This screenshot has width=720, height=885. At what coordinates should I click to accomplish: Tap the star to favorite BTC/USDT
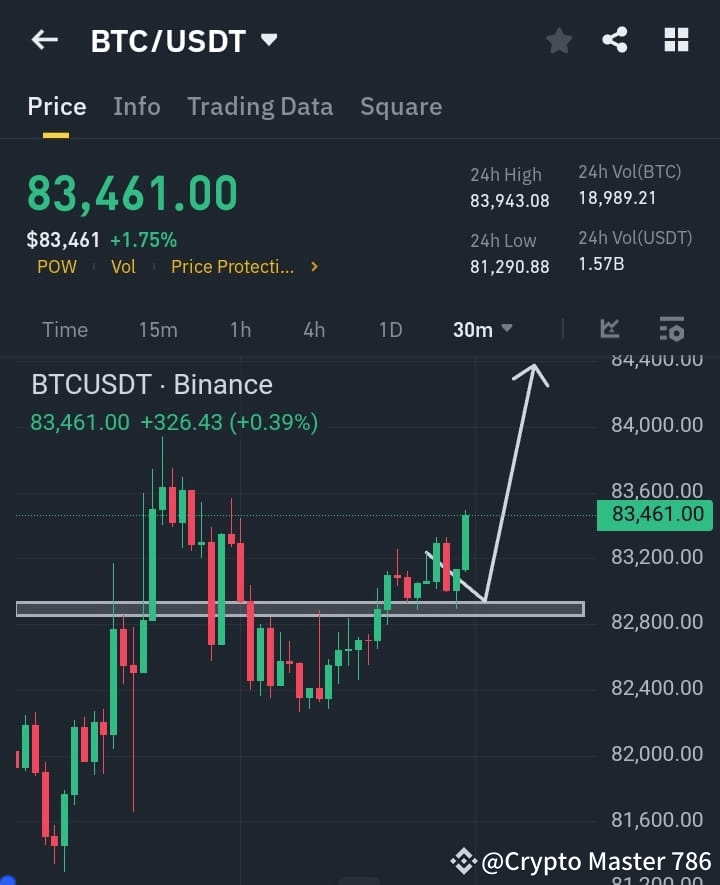(x=558, y=41)
